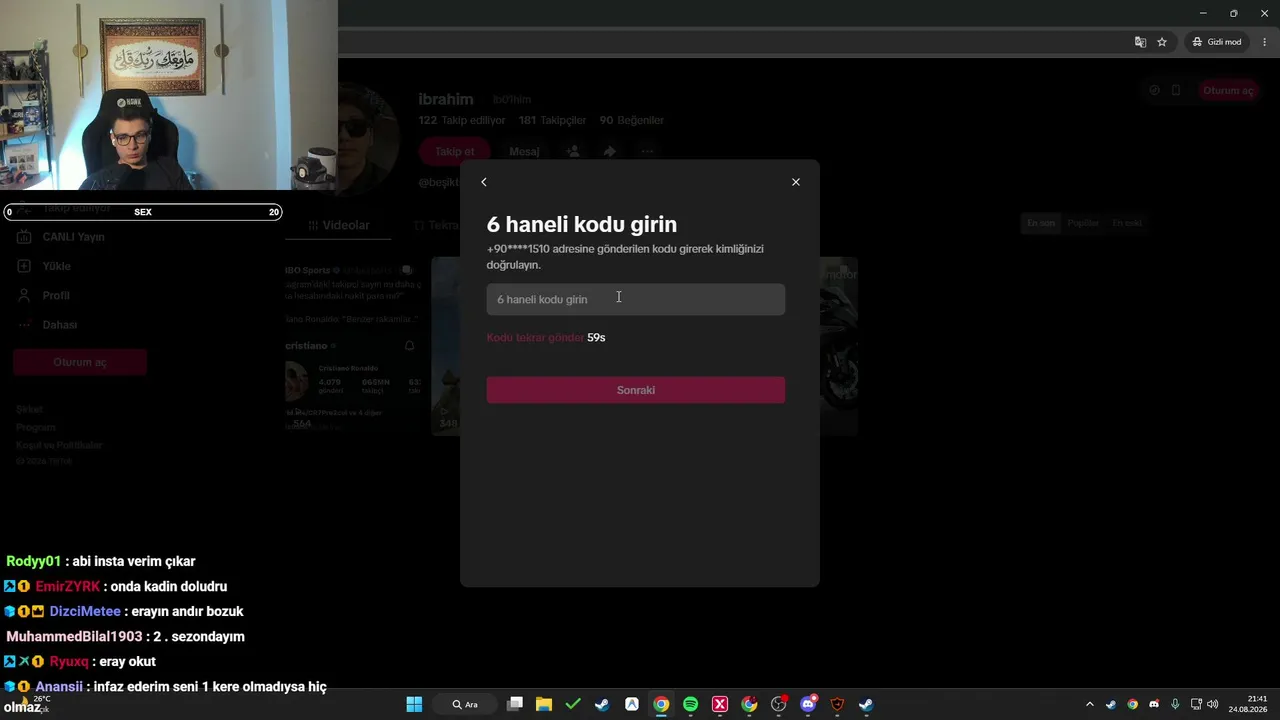The height and width of the screenshot is (720, 1280).
Task: Click the Sonraki button
Action: coord(636,390)
